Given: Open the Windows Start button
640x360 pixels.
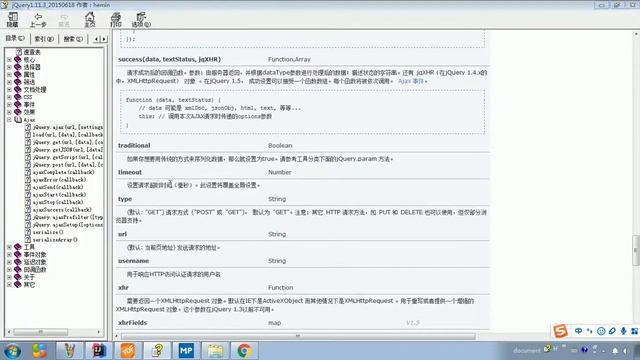Looking at the screenshot, I should point(12,351).
